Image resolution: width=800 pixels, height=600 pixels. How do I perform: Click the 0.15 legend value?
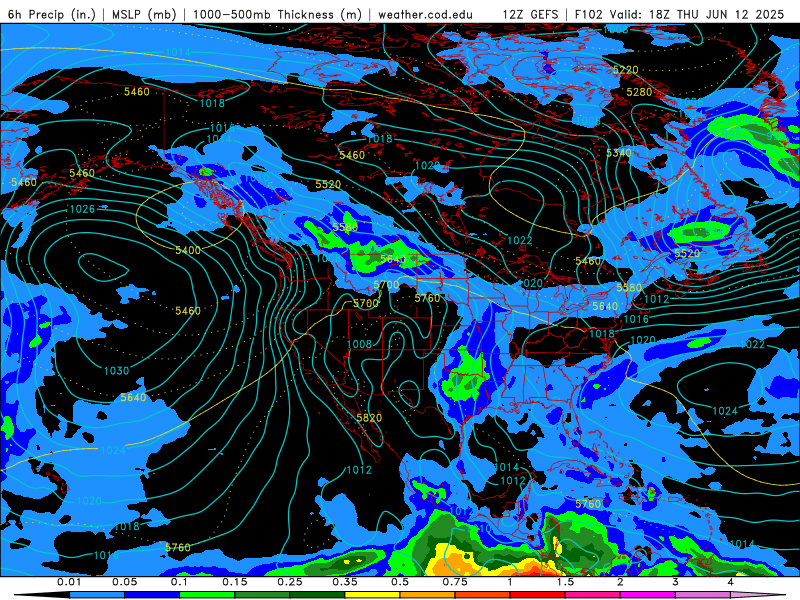click(235, 582)
